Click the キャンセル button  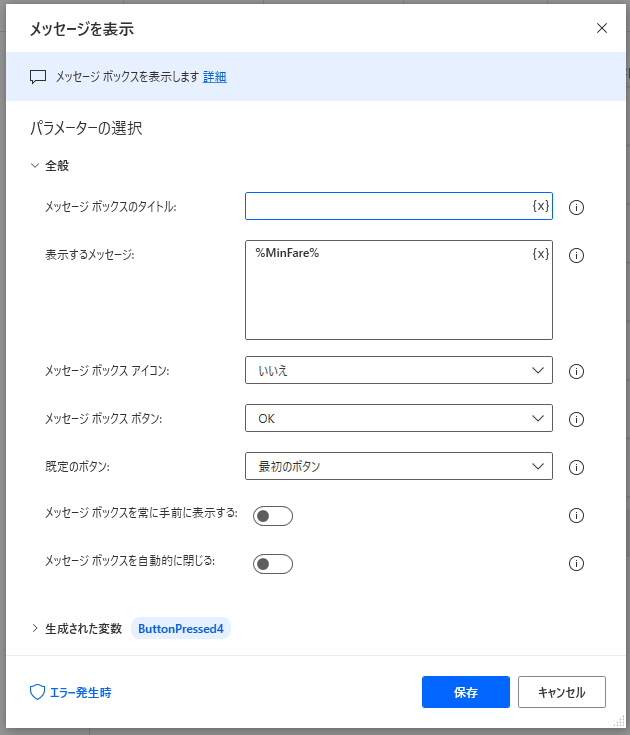click(x=561, y=692)
